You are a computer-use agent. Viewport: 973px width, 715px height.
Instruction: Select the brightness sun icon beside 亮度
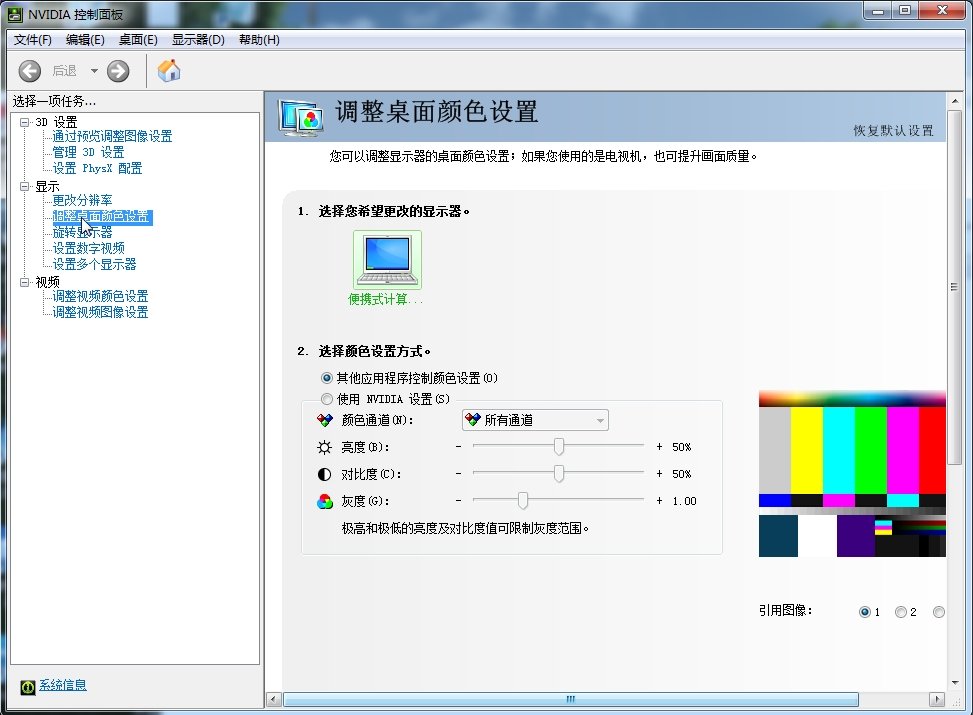pyautogui.click(x=323, y=446)
